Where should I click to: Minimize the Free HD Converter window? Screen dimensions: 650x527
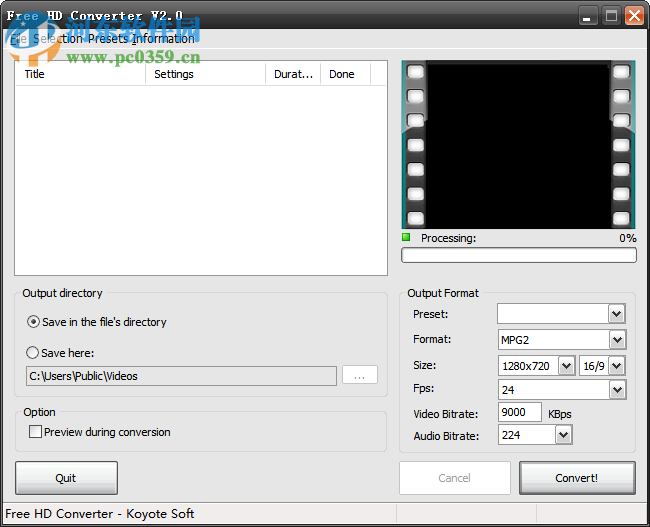click(x=587, y=16)
